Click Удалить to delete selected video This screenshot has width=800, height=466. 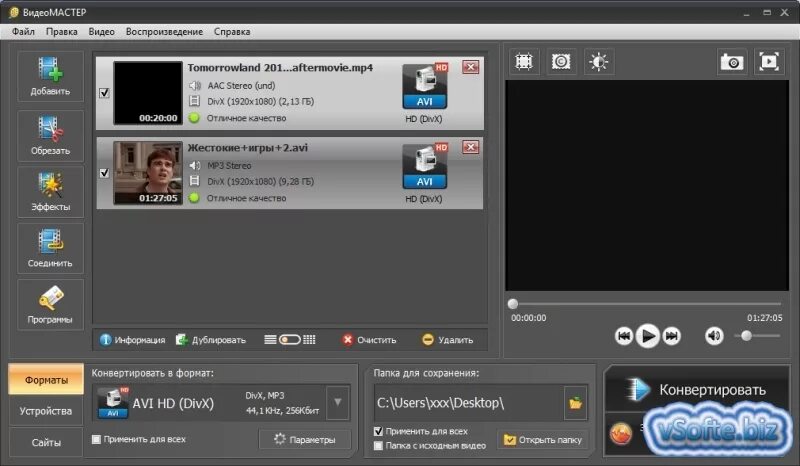coord(448,340)
